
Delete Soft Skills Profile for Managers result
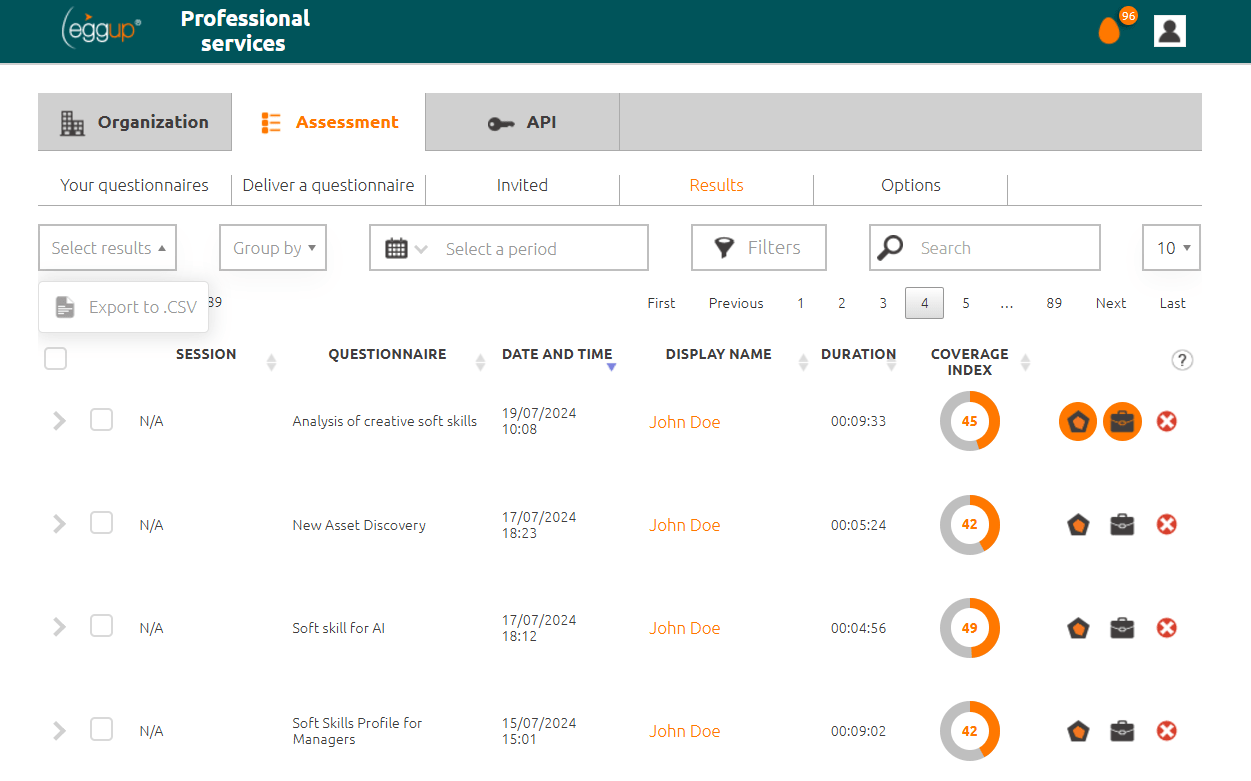[x=1166, y=731]
